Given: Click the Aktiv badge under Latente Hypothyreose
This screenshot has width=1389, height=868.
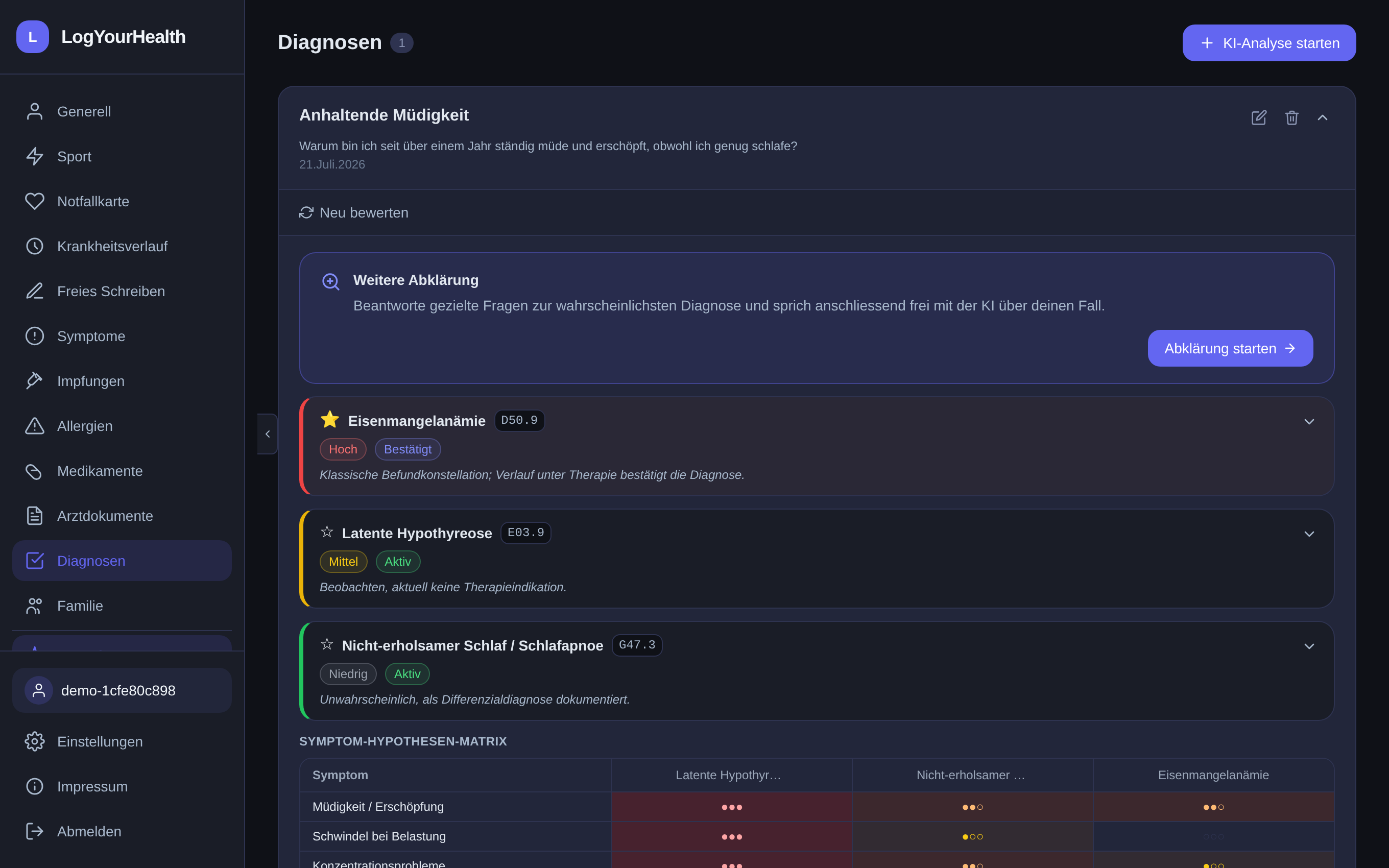Looking at the screenshot, I should point(398,562).
